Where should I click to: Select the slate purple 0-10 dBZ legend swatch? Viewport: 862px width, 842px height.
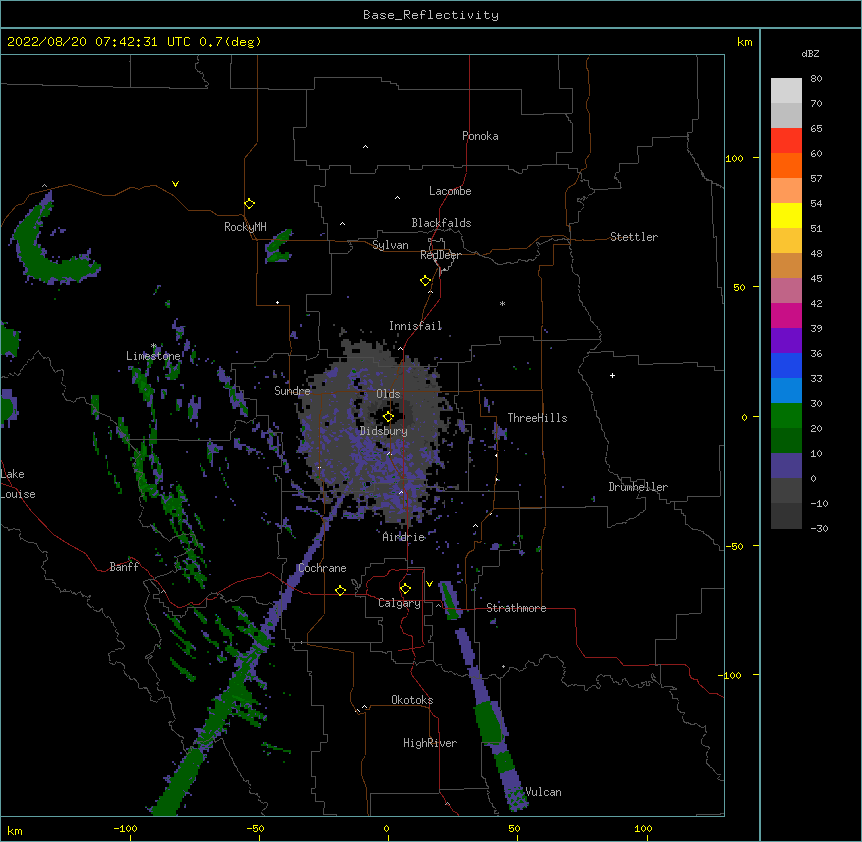(x=786, y=466)
